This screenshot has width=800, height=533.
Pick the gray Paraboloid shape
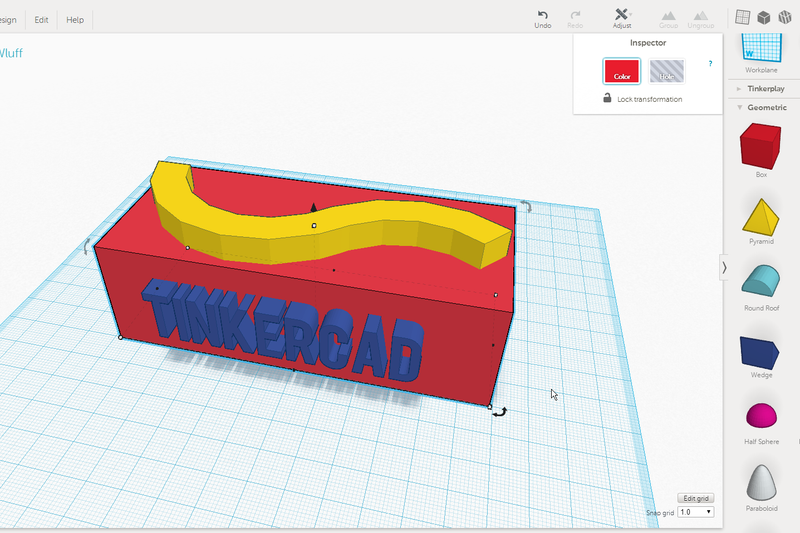pos(761,483)
